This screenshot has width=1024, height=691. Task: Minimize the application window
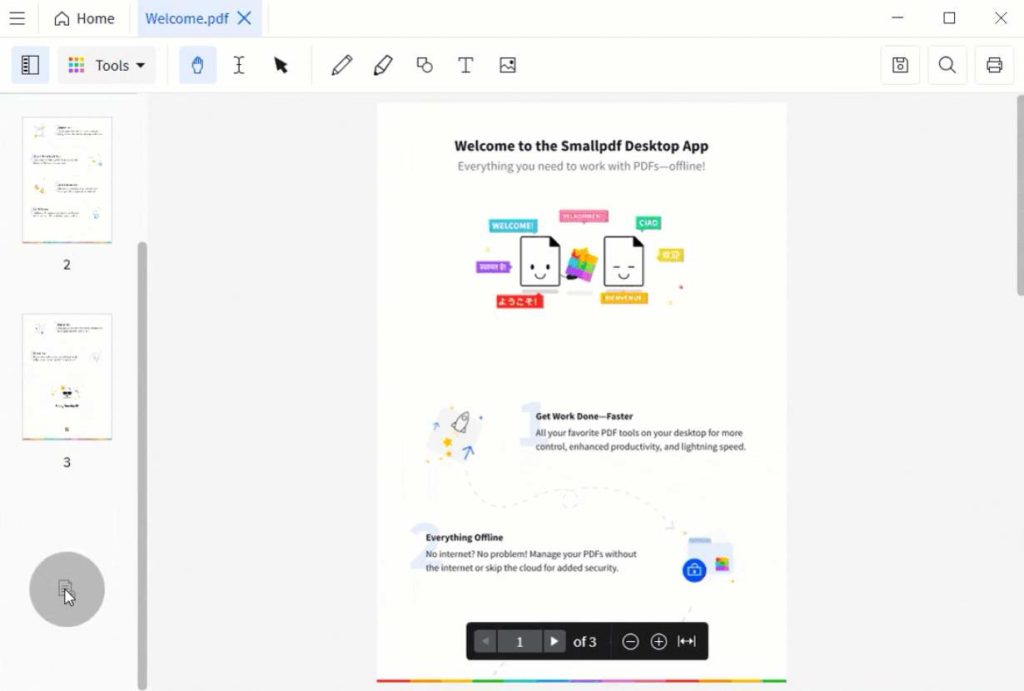pyautogui.click(x=898, y=18)
